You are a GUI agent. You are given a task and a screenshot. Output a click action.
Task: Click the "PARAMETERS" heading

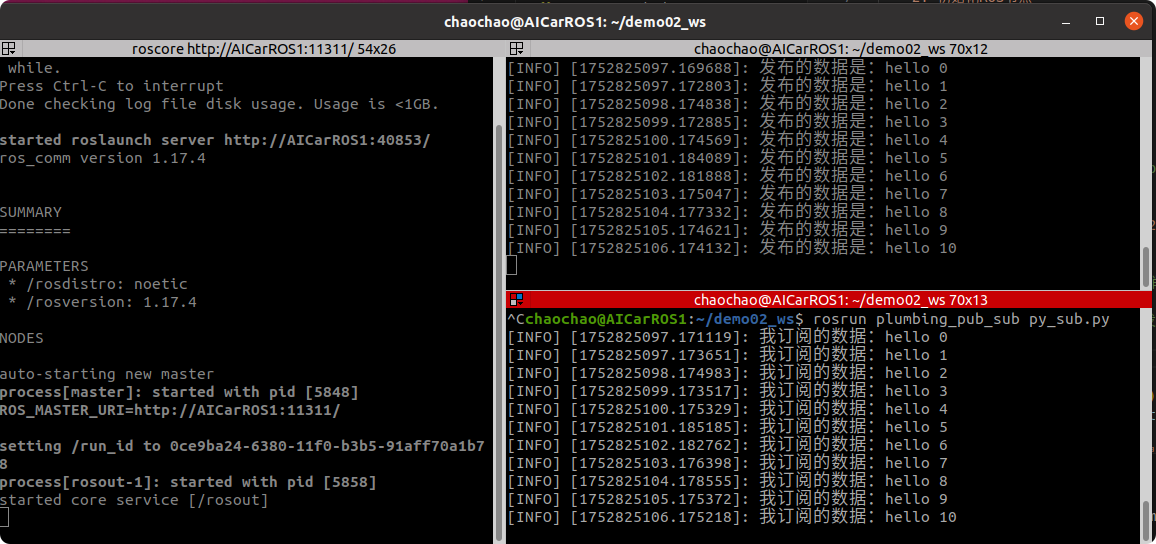[x=44, y=266]
